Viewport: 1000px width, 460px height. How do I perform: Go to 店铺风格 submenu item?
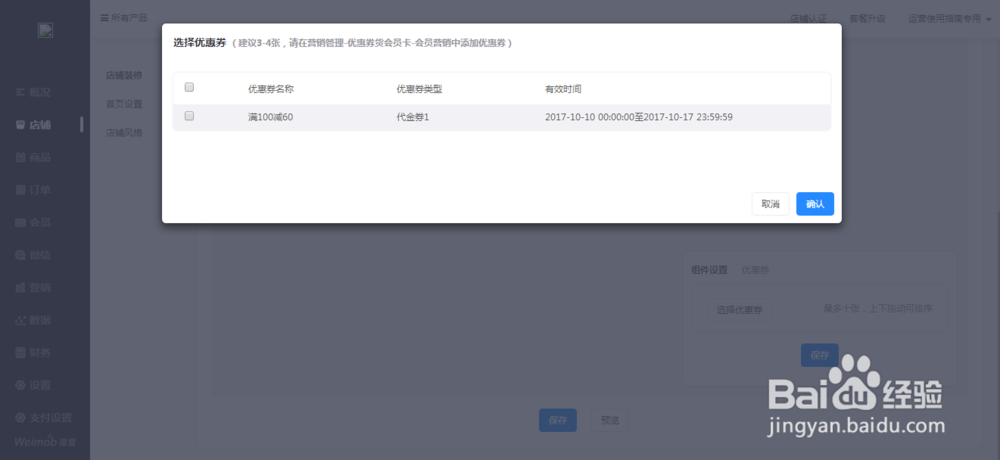click(x=124, y=133)
